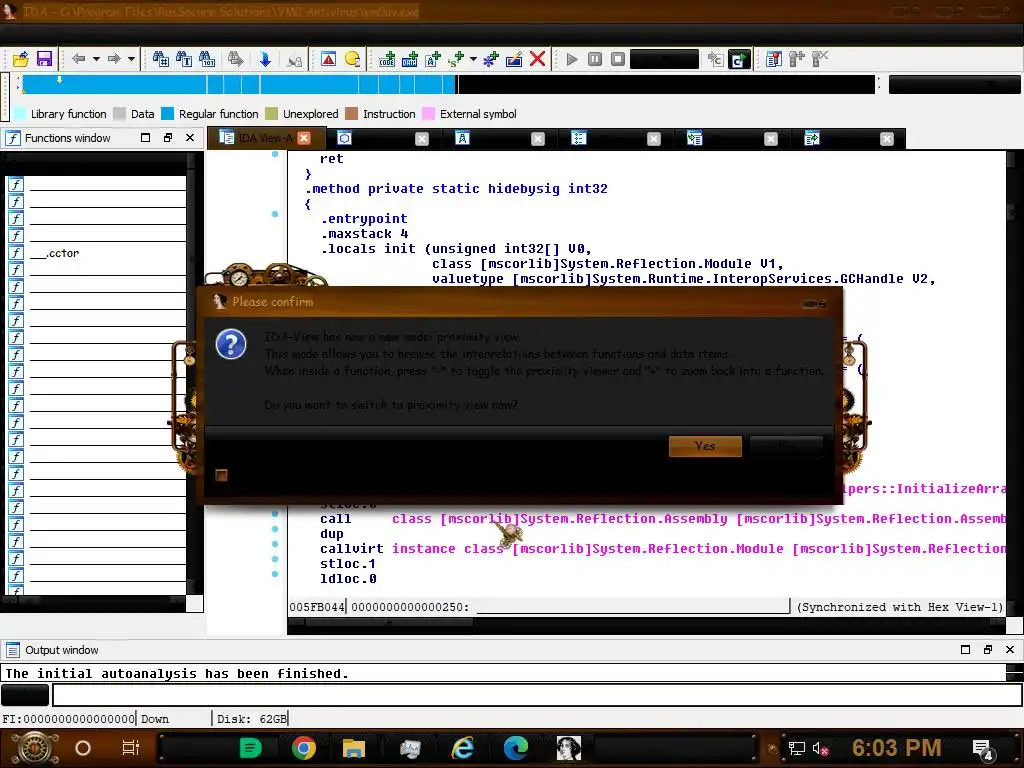Undock the Functions window panel
The width and height of the screenshot is (1024, 768).
pyautogui.click(x=168, y=138)
